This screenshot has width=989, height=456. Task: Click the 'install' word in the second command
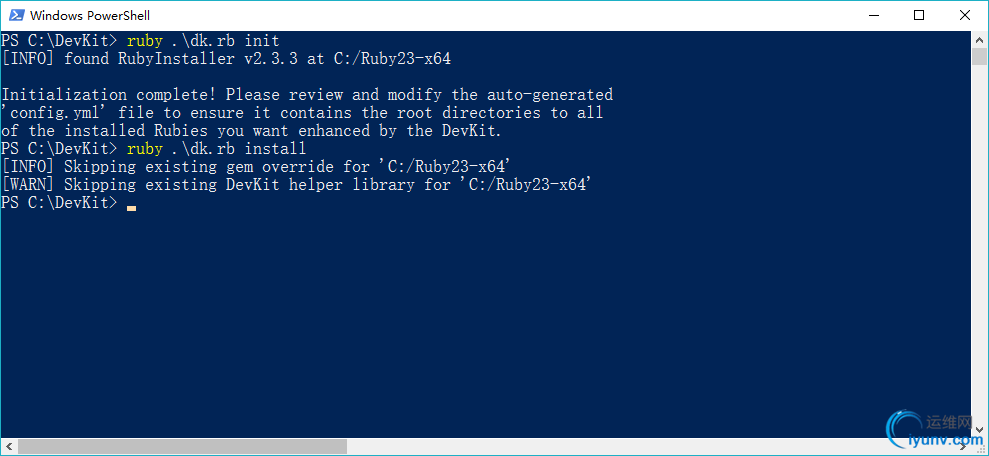click(x=275, y=149)
